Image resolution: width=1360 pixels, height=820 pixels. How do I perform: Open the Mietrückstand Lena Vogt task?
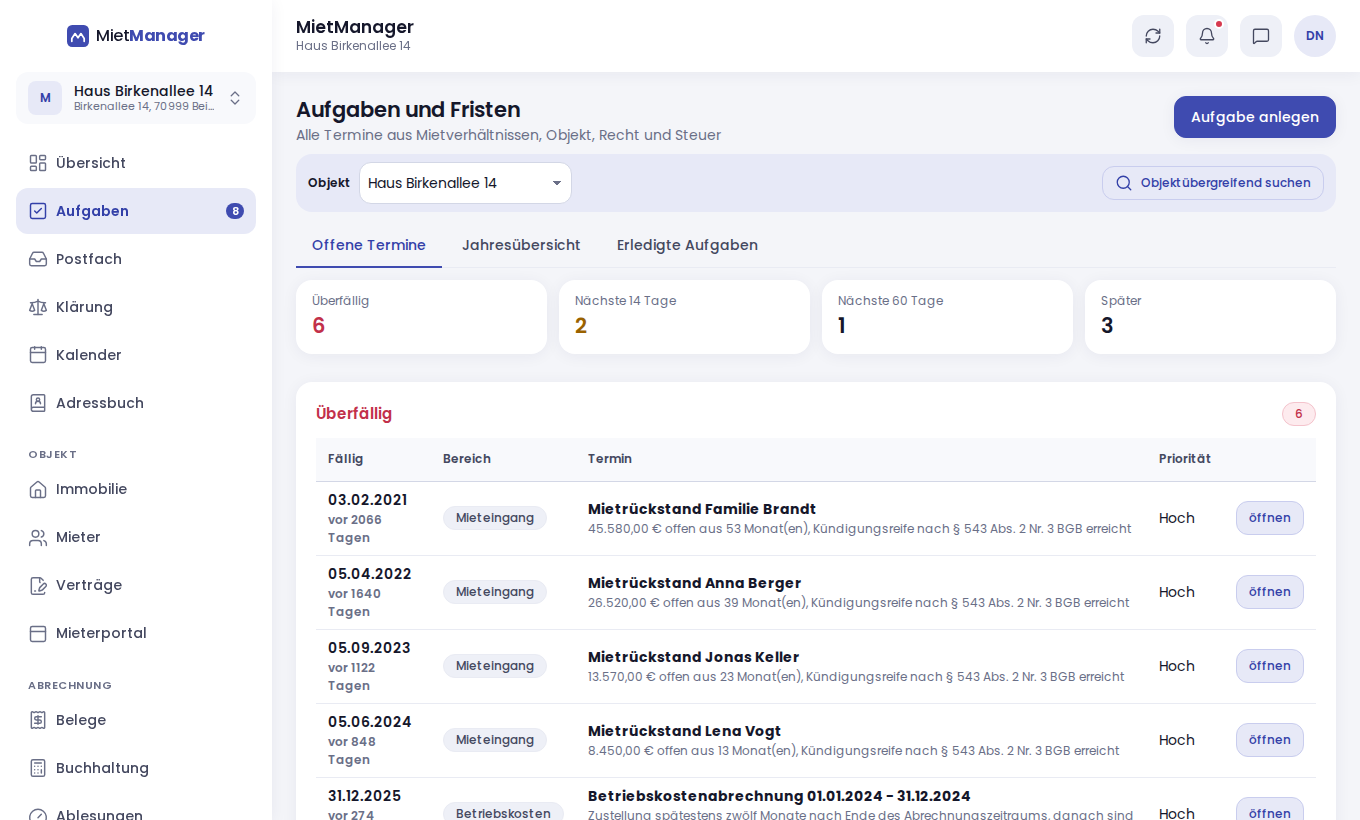1270,740
